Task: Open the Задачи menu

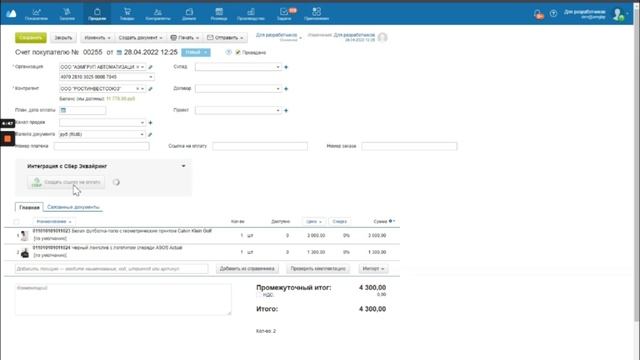Action: pyautogui.click(x=284, y=14)
